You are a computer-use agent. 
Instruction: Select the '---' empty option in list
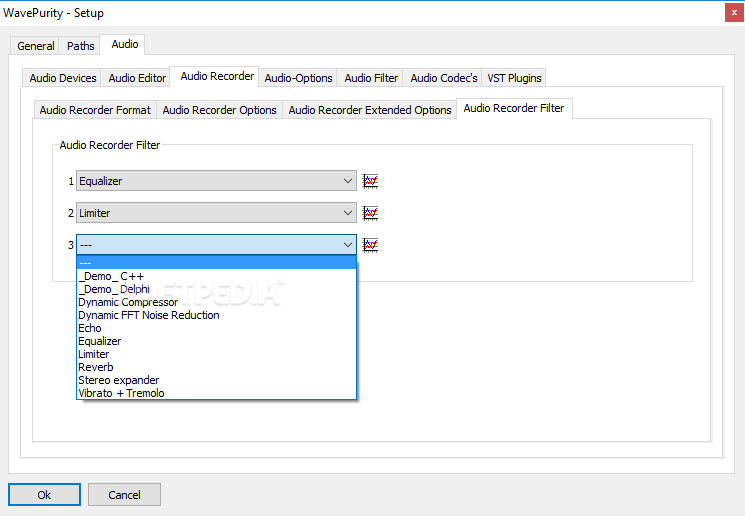click(x=216, y=263)
